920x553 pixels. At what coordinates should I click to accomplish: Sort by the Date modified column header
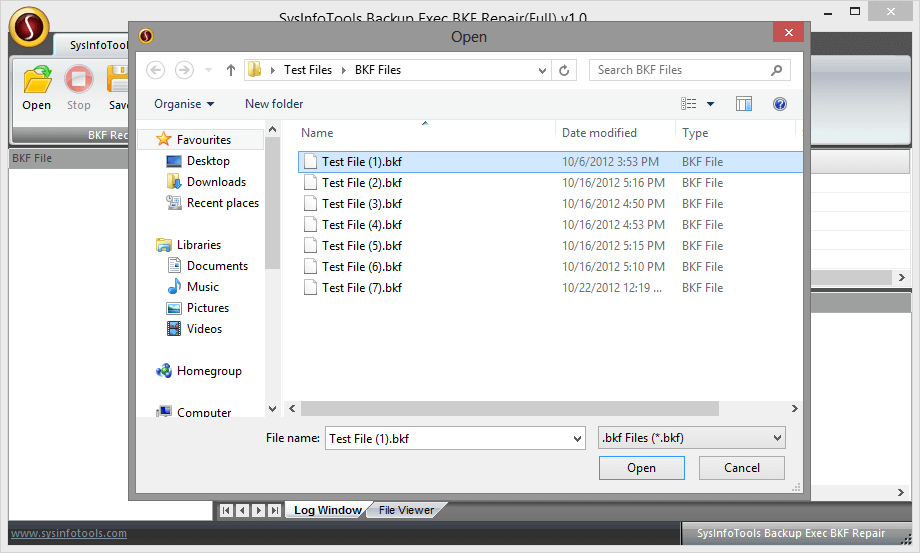click(599, 133)
